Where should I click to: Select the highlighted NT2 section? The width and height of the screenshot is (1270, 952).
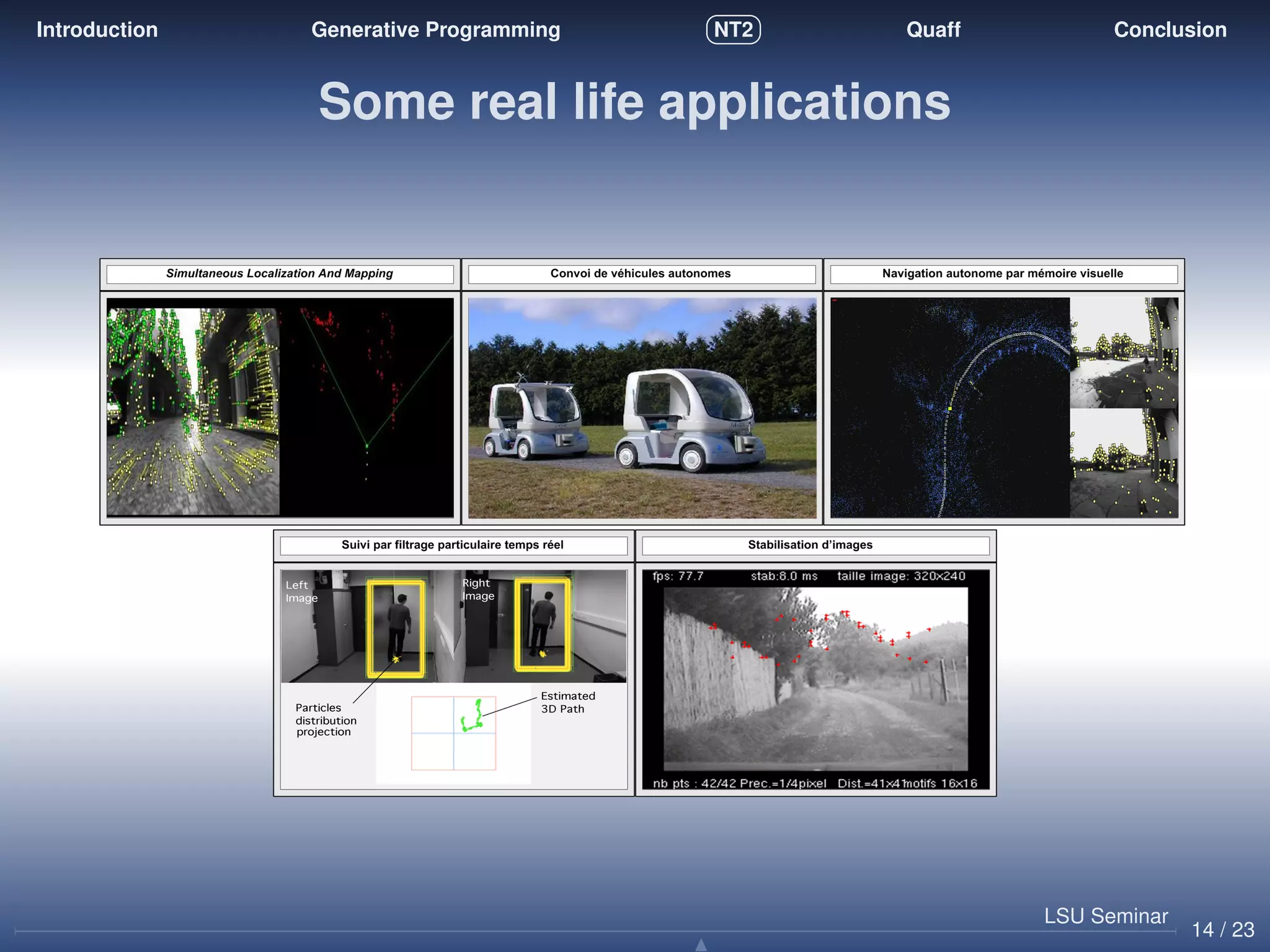(734, 30)
